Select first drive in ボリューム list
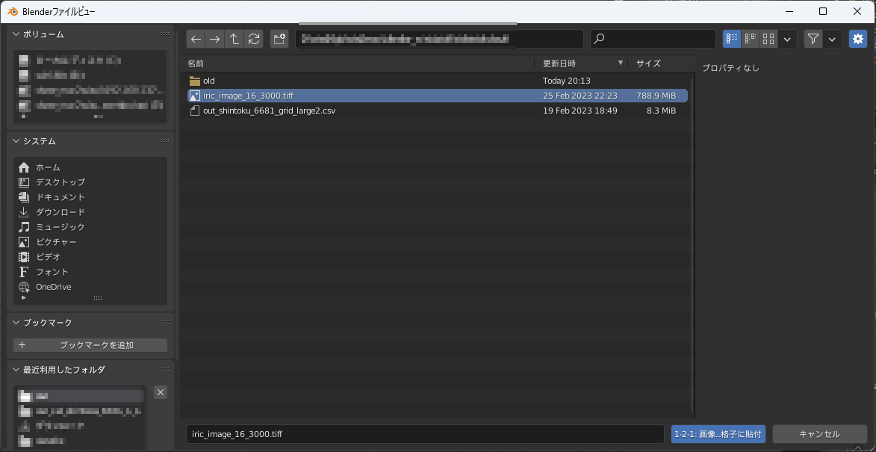Viewport: 876px width, 452px height. [x=90, y=60]
